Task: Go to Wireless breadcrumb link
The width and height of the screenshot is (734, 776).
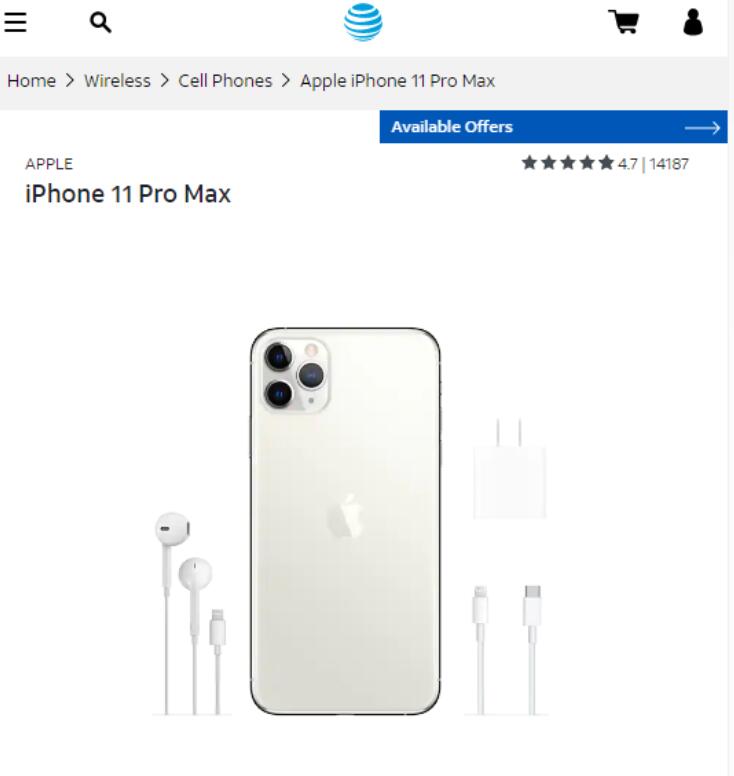Action: point(117,81)
